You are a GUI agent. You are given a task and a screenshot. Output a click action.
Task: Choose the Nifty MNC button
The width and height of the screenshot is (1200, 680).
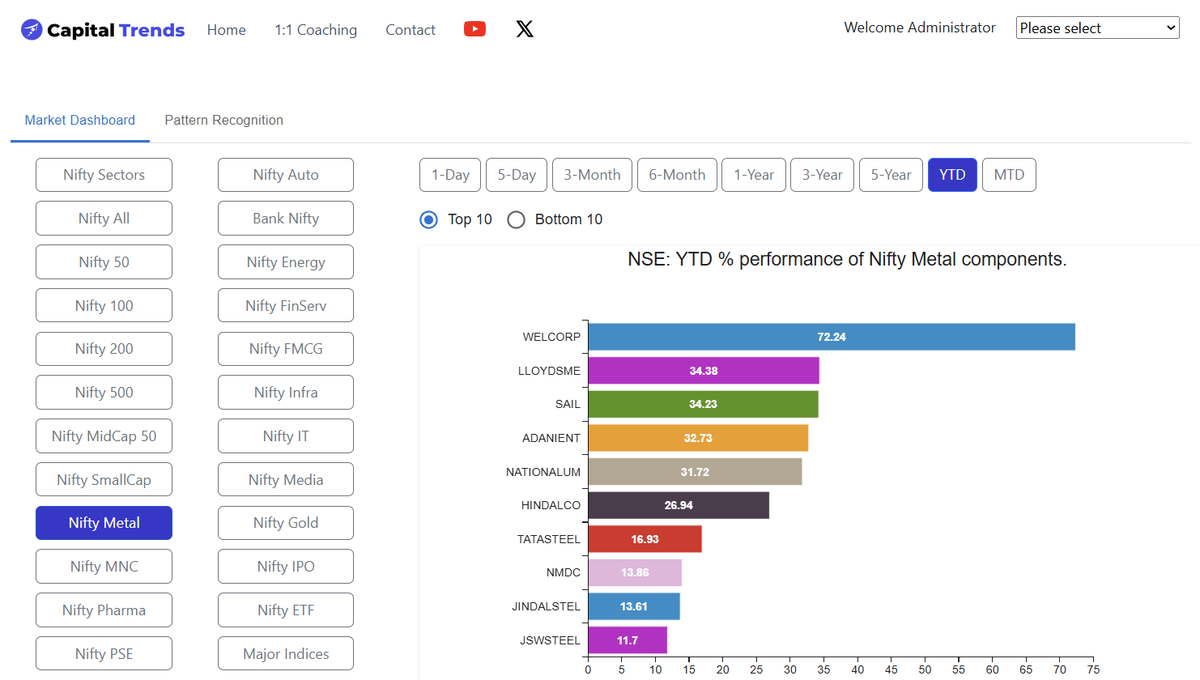click(104, 567)
